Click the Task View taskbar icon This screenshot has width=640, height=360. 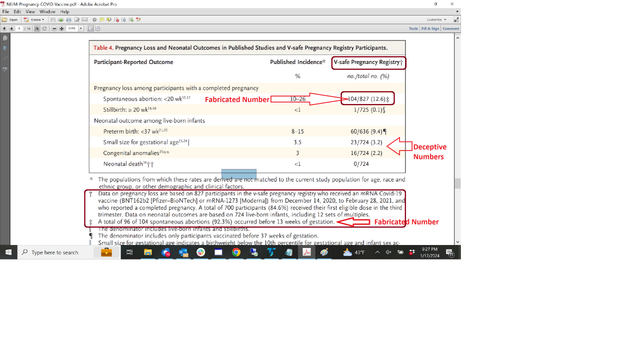coord(129,252)
